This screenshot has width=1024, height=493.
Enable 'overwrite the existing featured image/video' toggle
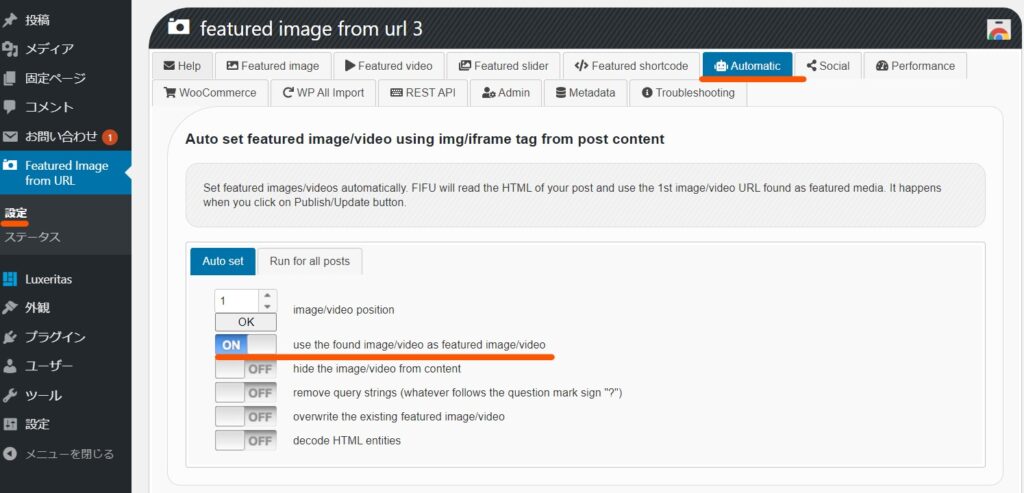(x=246, y=417)
